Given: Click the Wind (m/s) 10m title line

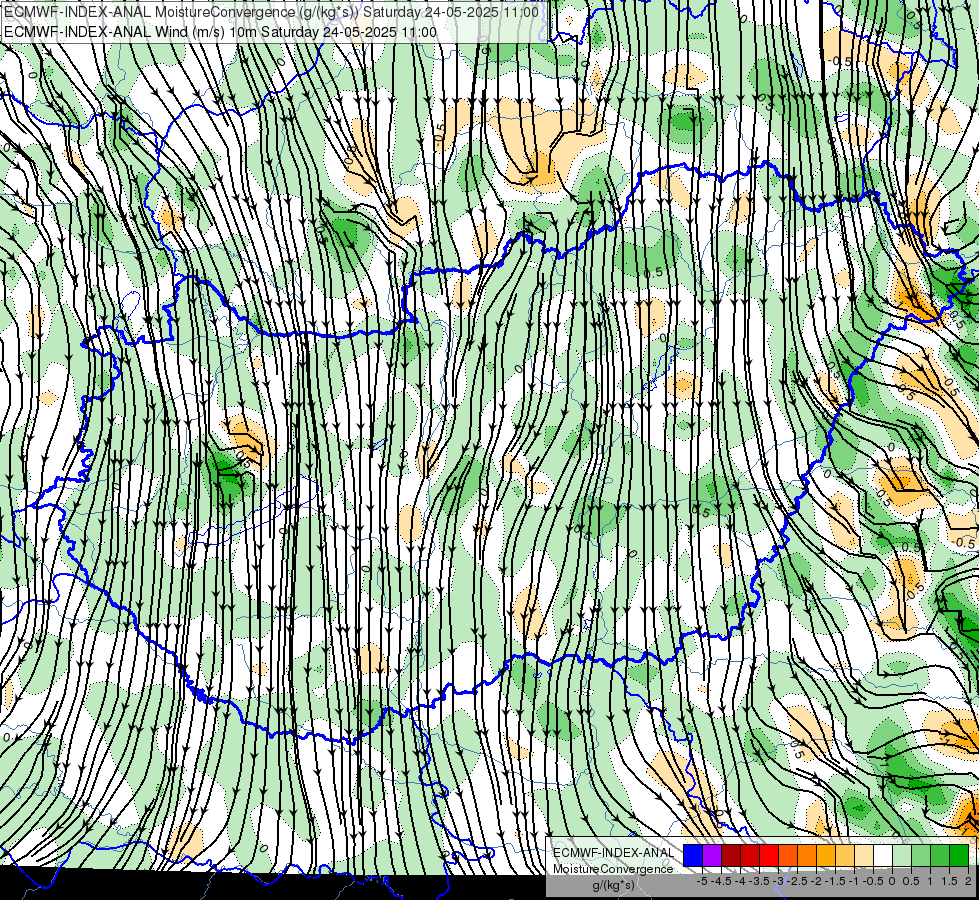Looking at the screenshot, I should pos(220,31).
